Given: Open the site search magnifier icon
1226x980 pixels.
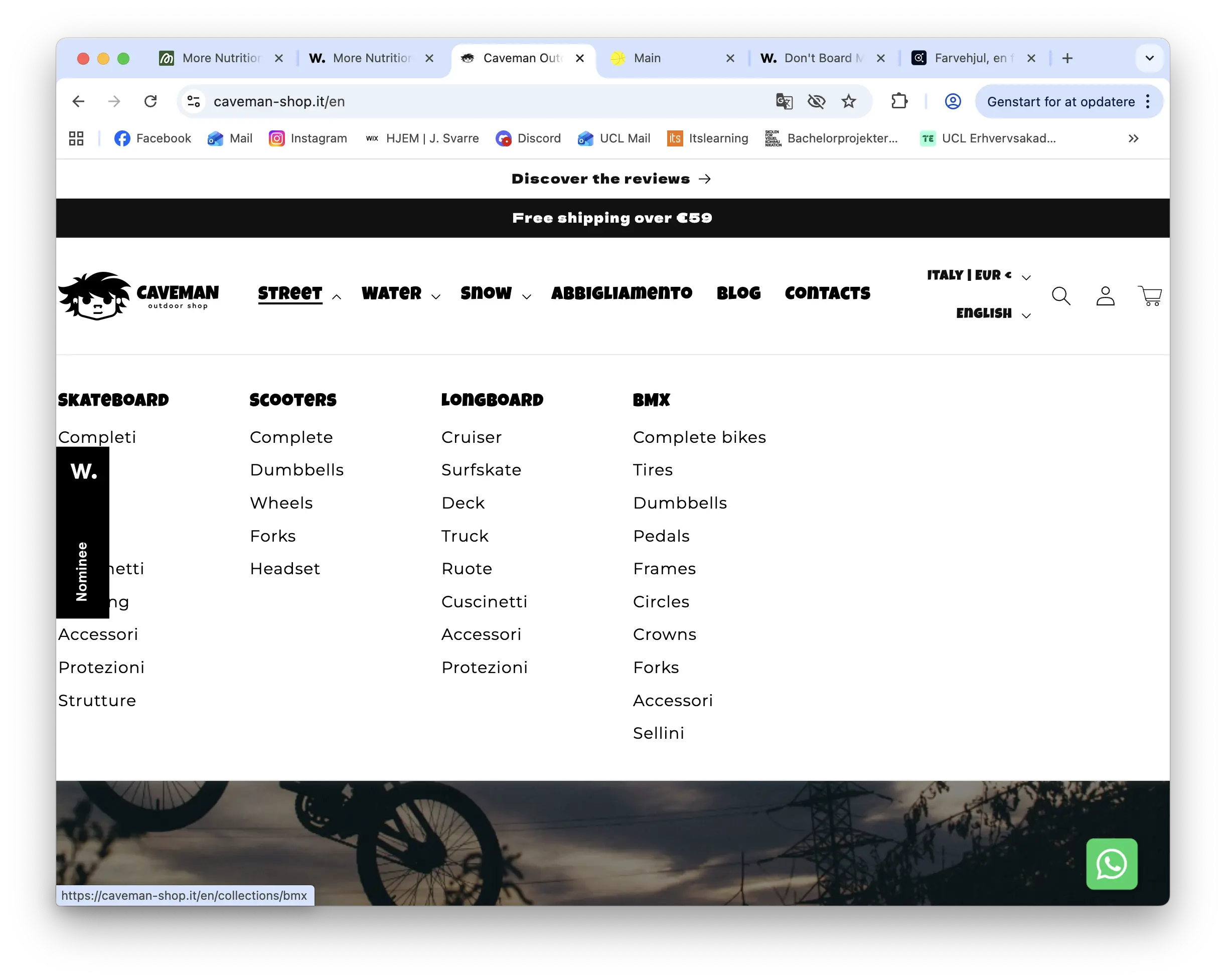Looking at the screenshot, I should point(1060,295).
